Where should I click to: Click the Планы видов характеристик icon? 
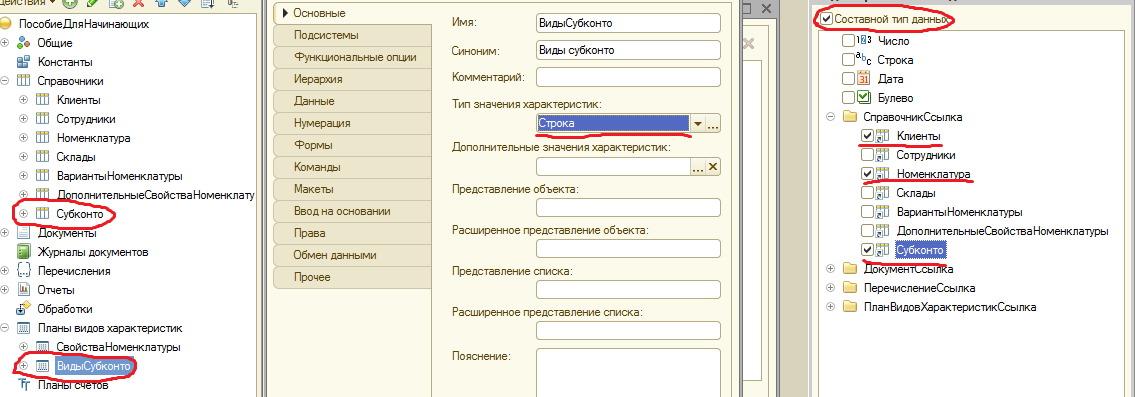[23, 328]
